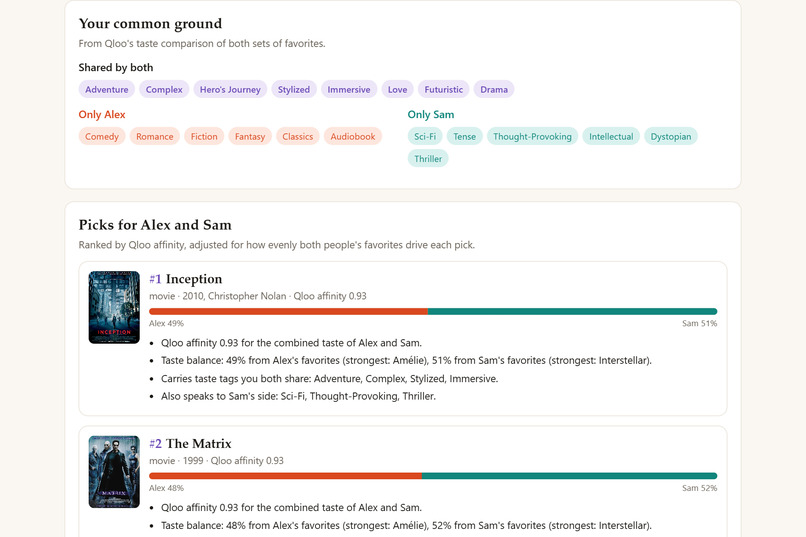Click Sam's Thought-Provoking tag
The width and height of the screenshot is (806, 537).
[x=532, y=136]
